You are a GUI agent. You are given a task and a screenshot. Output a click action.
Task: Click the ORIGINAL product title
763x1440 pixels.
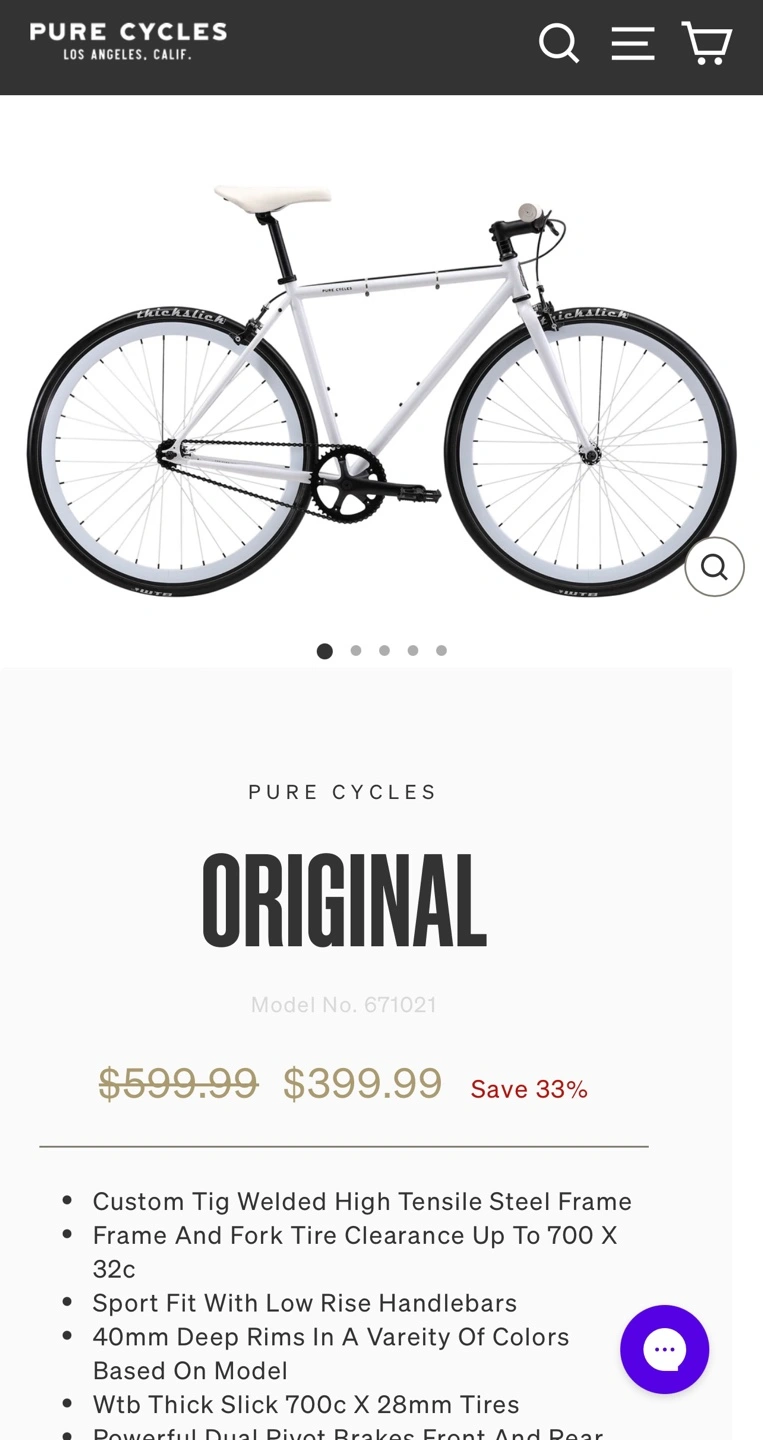coord(343,900)
